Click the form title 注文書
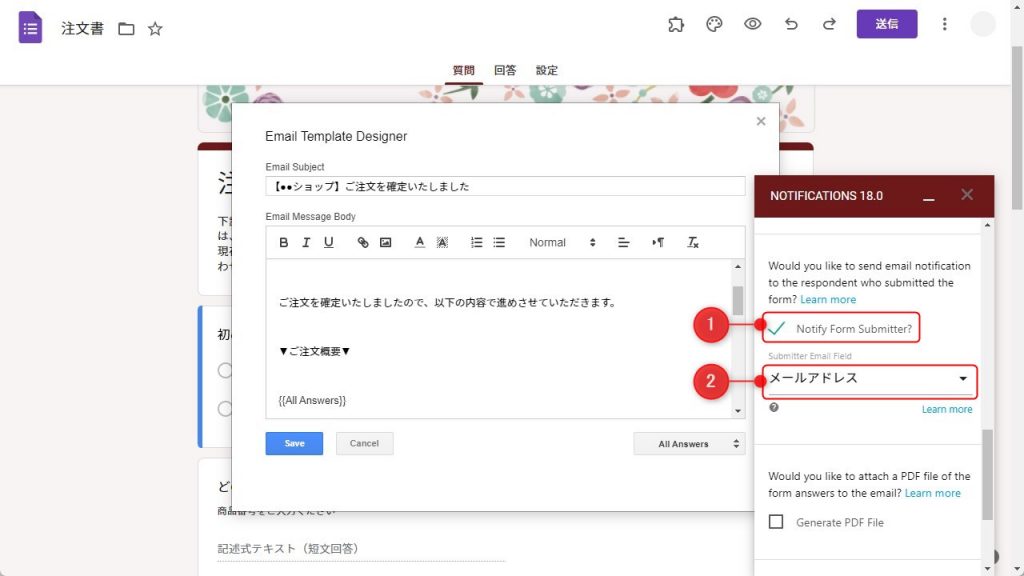1024x576 pixels. (x=82, y=29)
